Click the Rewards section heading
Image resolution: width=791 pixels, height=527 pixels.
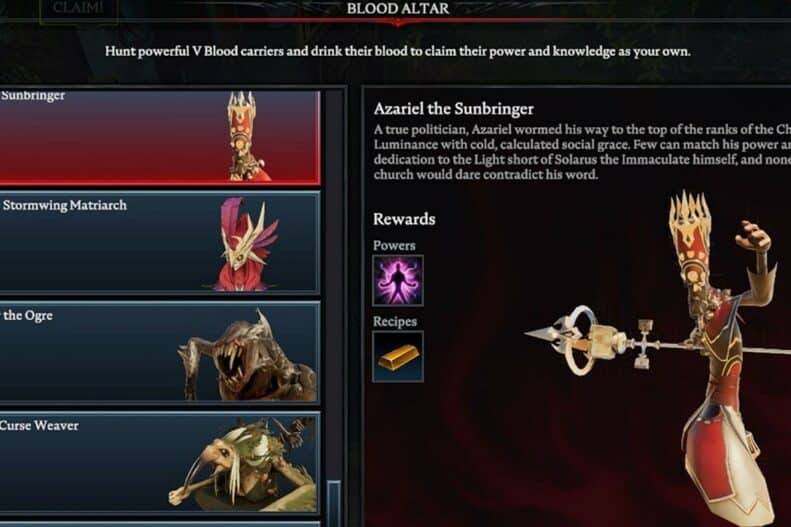click(x=404, y=219)
